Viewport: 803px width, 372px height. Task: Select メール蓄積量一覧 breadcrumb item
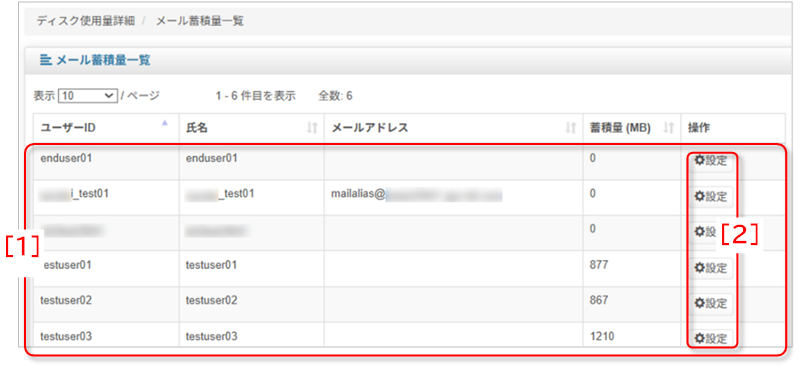click(x=200, y=22)
